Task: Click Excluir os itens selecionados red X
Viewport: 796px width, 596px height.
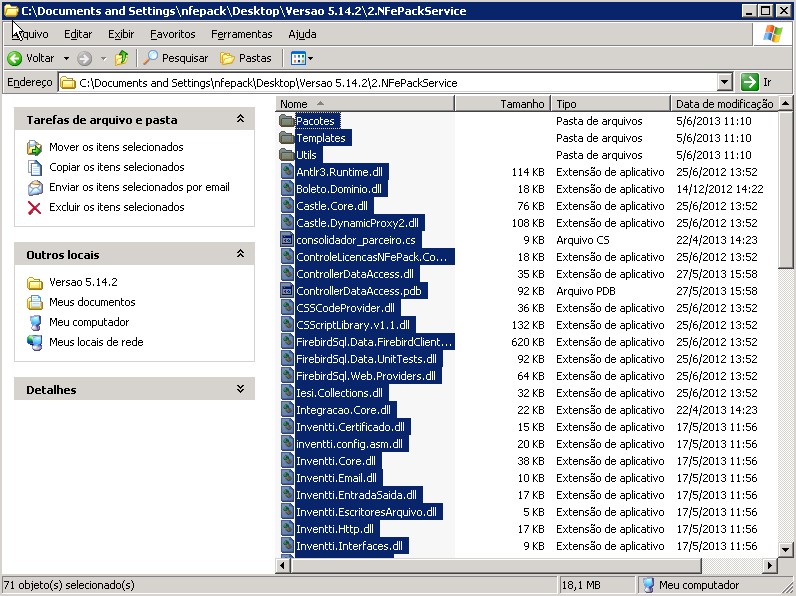Action: pyautogui.click(x=35, y=207)
